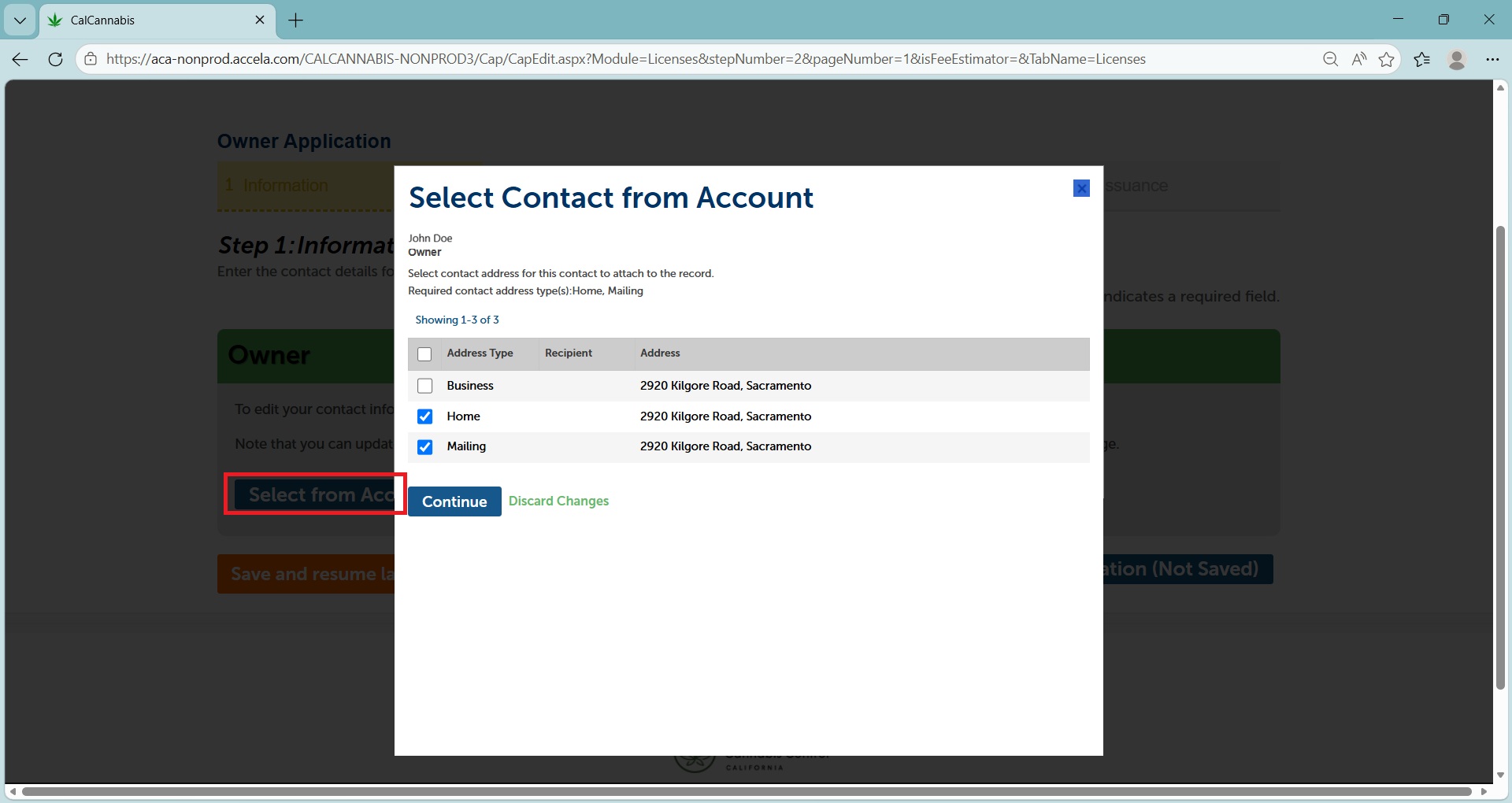
Task: Click the scroll up arrow
Action: pyautogui.click(x=1500, y=87)
